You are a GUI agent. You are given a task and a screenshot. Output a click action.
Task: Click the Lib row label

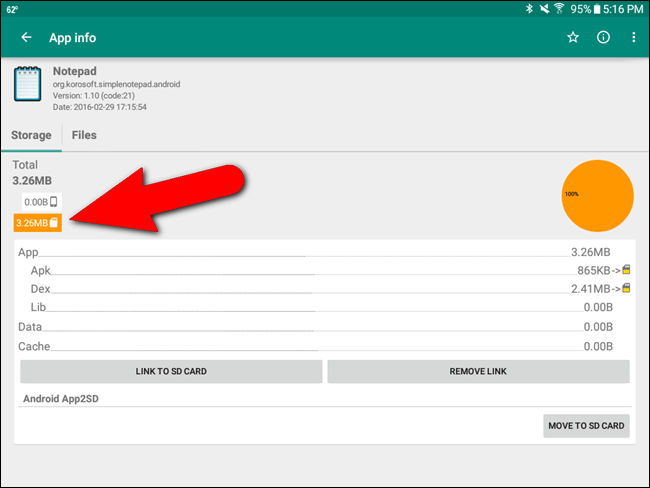tap(38, 307)
